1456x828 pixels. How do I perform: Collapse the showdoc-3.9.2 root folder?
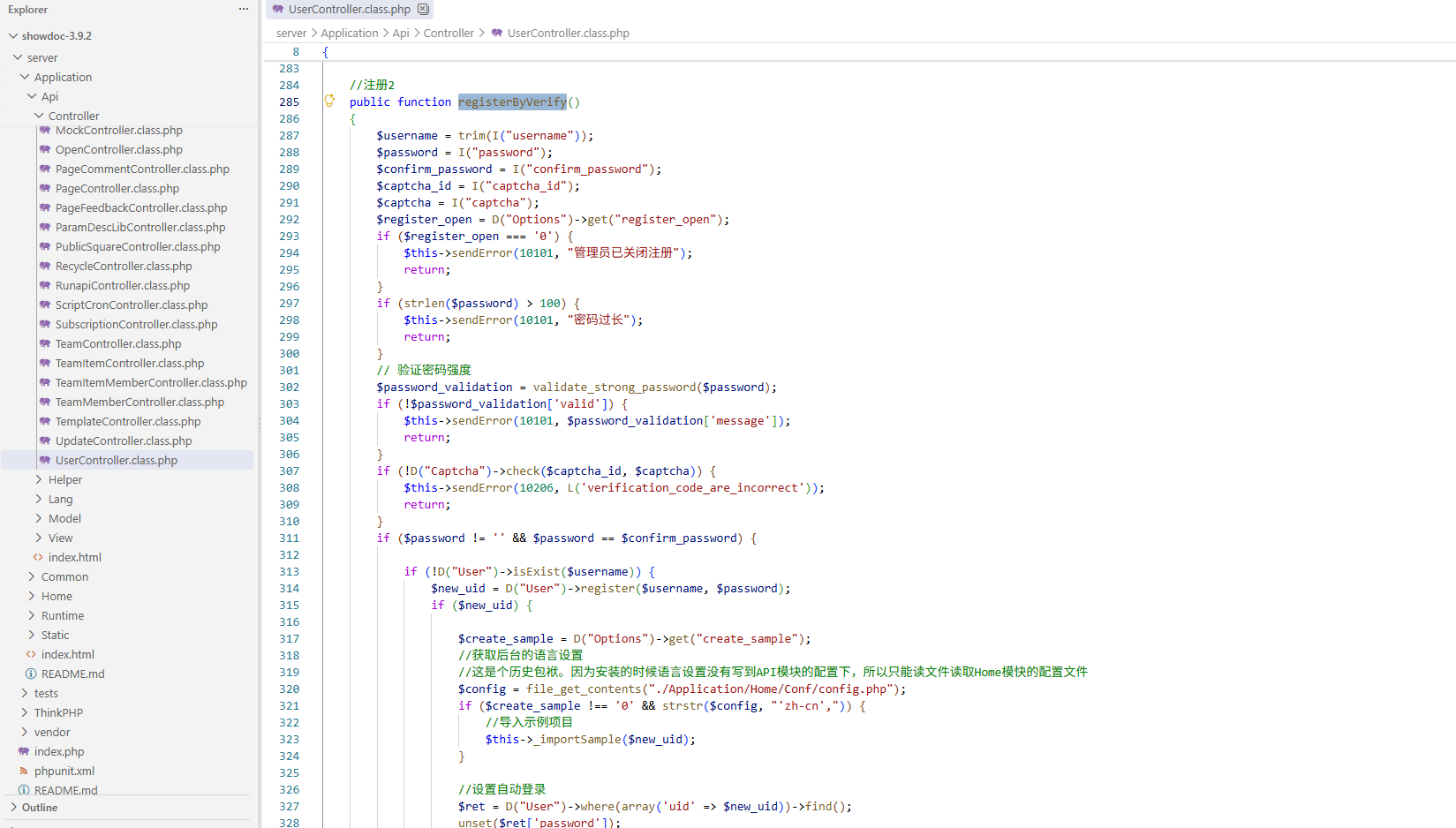pyautogui.click(x=12, y=36)
